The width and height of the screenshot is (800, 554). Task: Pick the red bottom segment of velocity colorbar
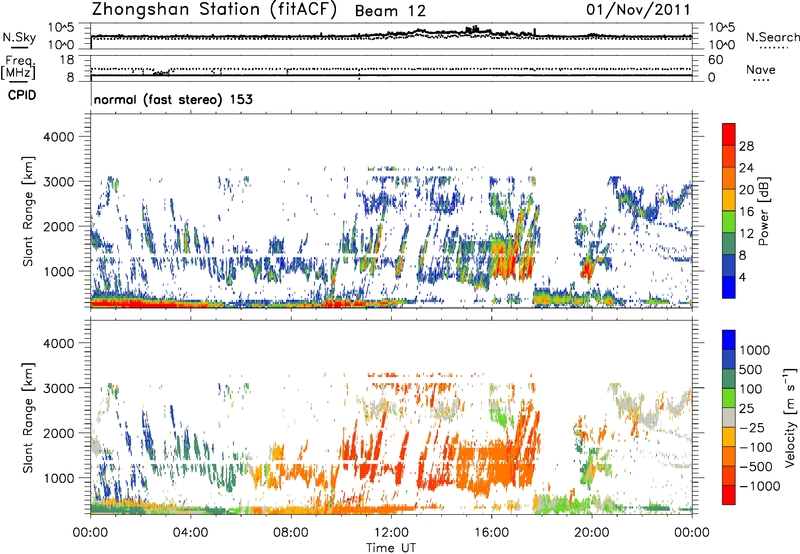pos(729,495)
